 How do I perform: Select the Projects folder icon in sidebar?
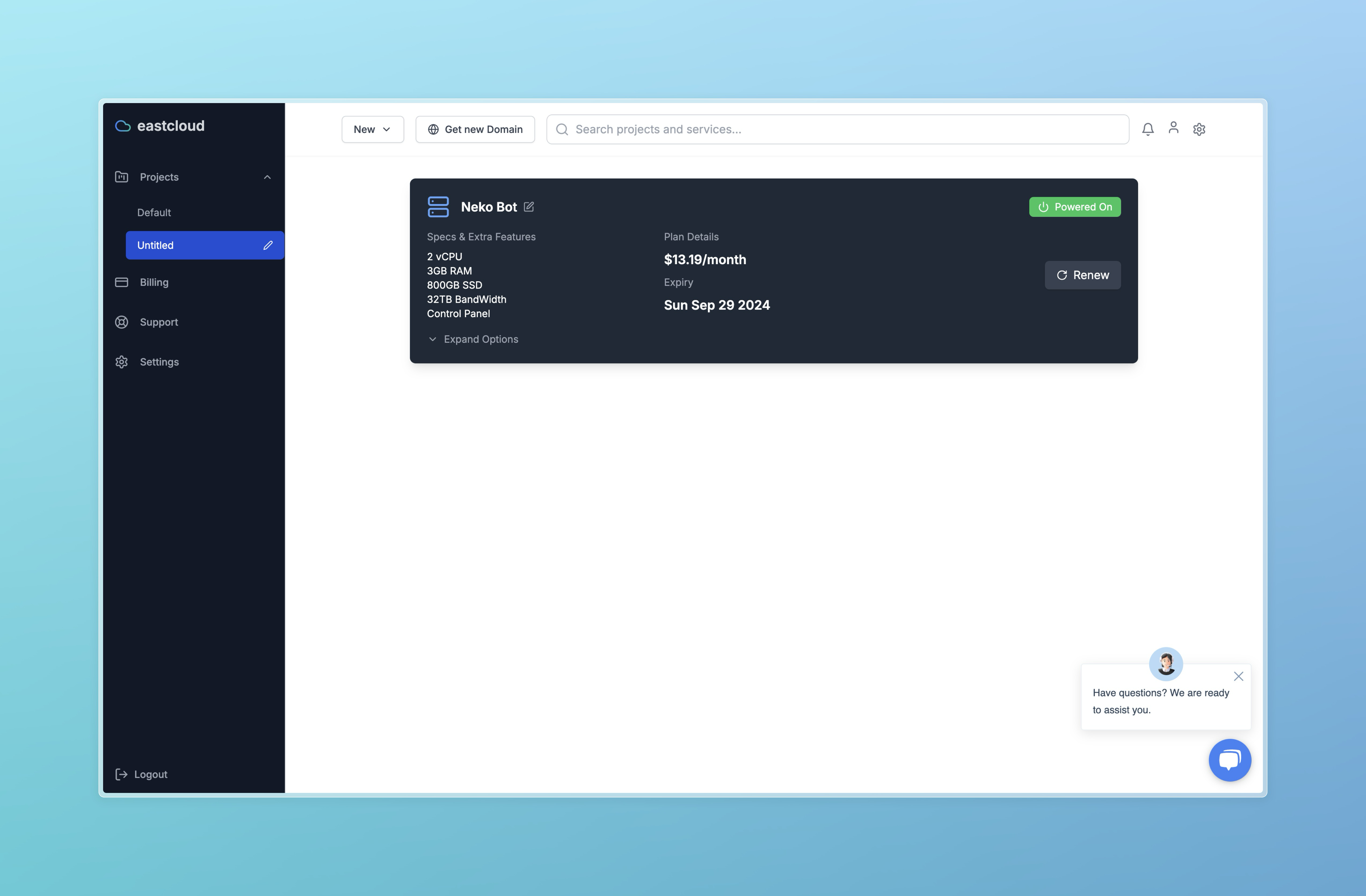[121, 177]
